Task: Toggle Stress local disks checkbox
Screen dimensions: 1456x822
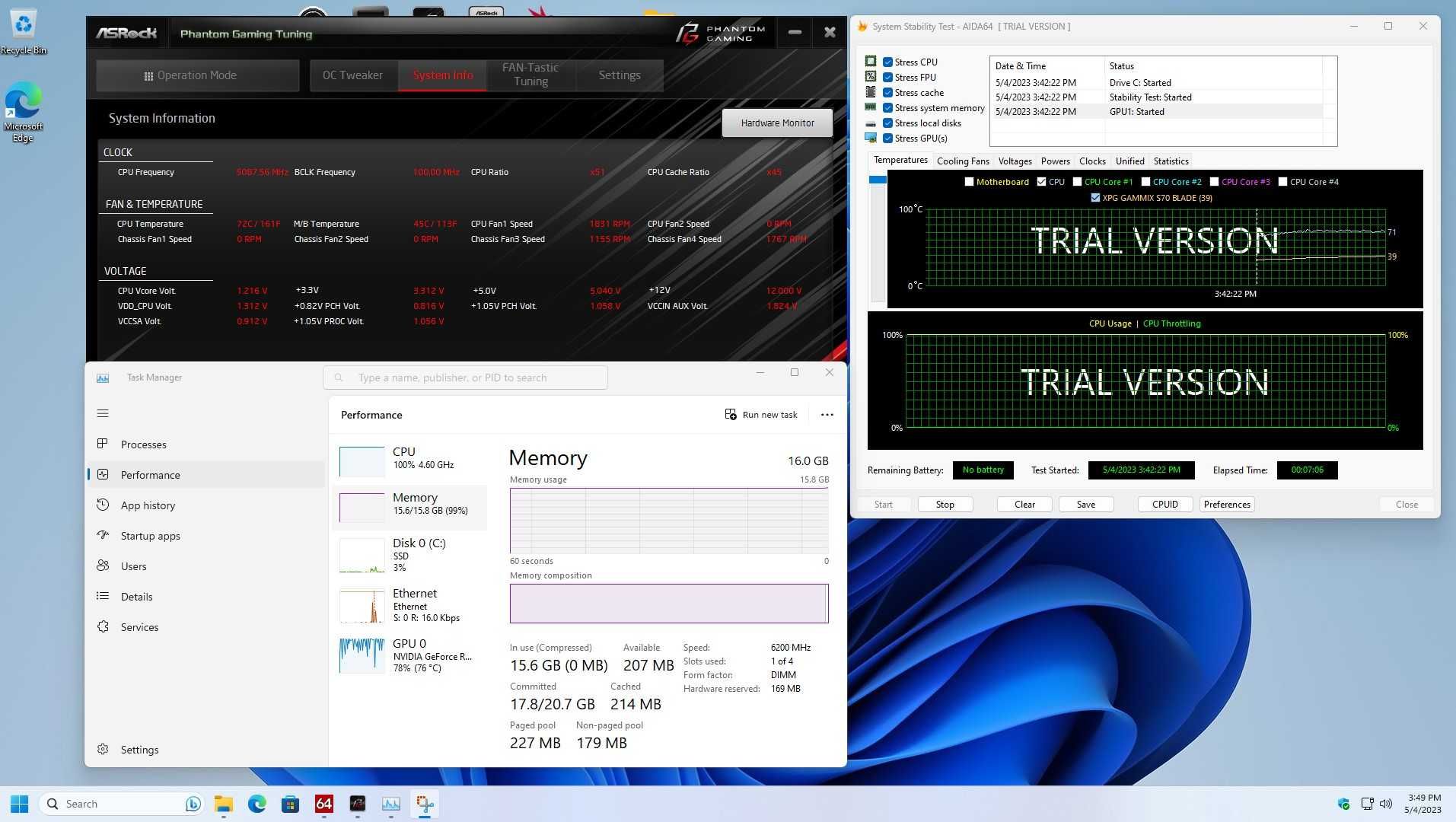Action: click(x=888, y=123)
